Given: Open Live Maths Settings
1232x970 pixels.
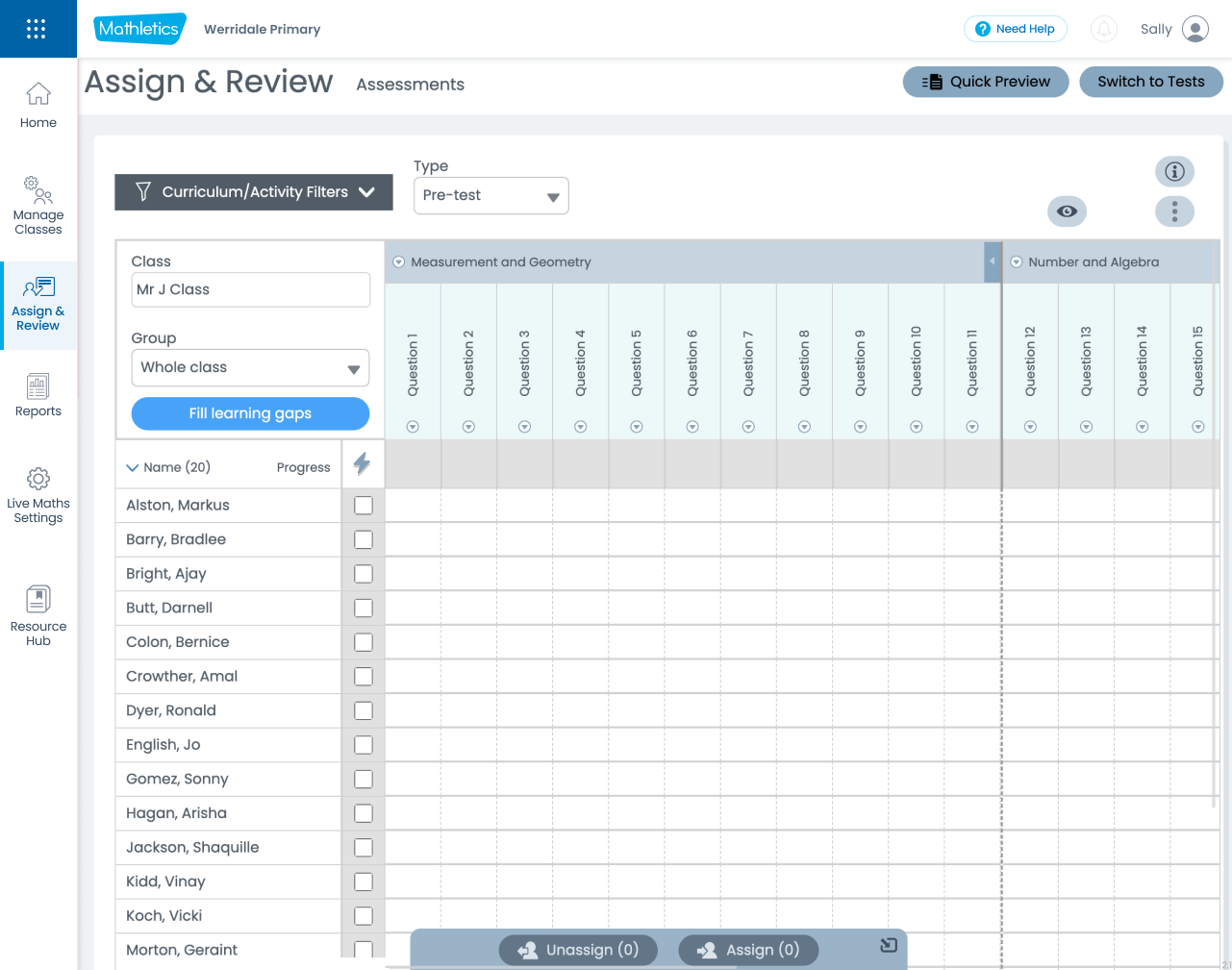Looking at the screenshot, I should point(38,495).
